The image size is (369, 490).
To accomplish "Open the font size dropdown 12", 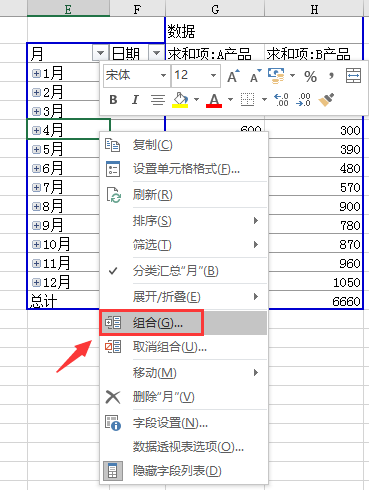I will [x=213, y=76].
